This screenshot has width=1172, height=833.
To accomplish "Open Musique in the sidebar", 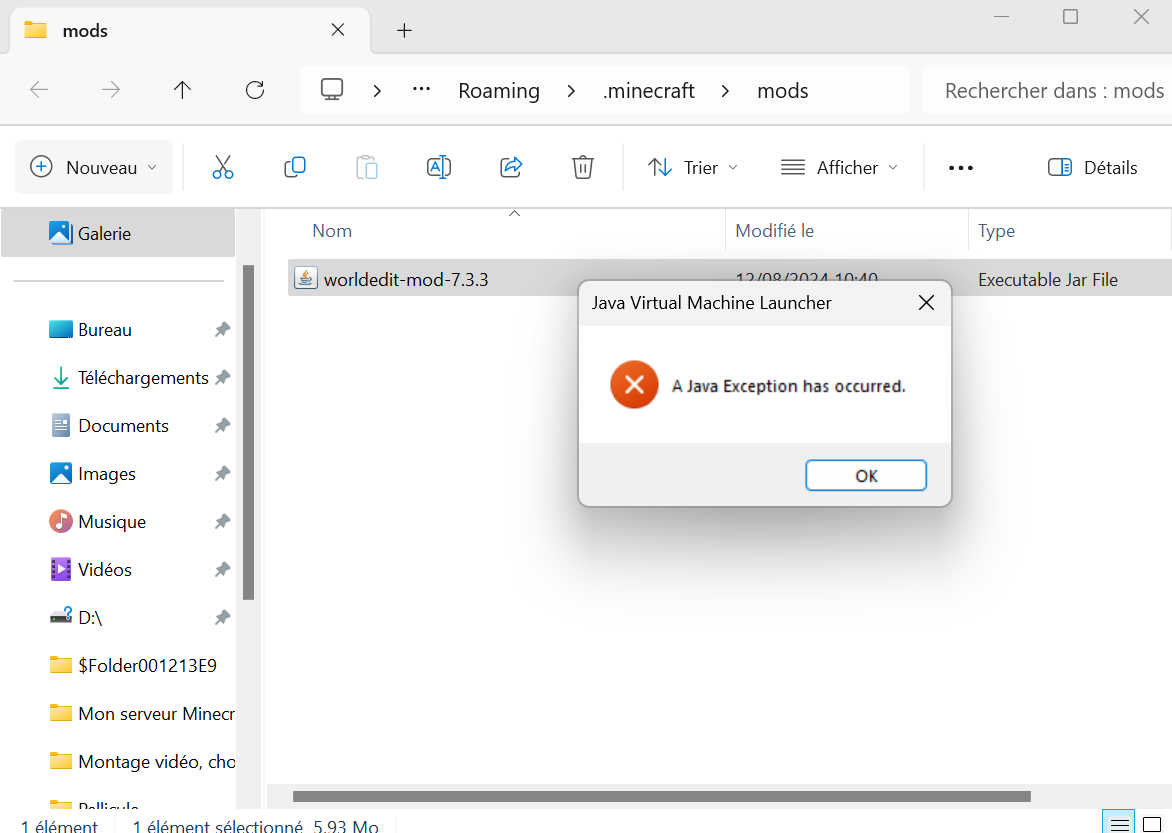I will 112,521.
